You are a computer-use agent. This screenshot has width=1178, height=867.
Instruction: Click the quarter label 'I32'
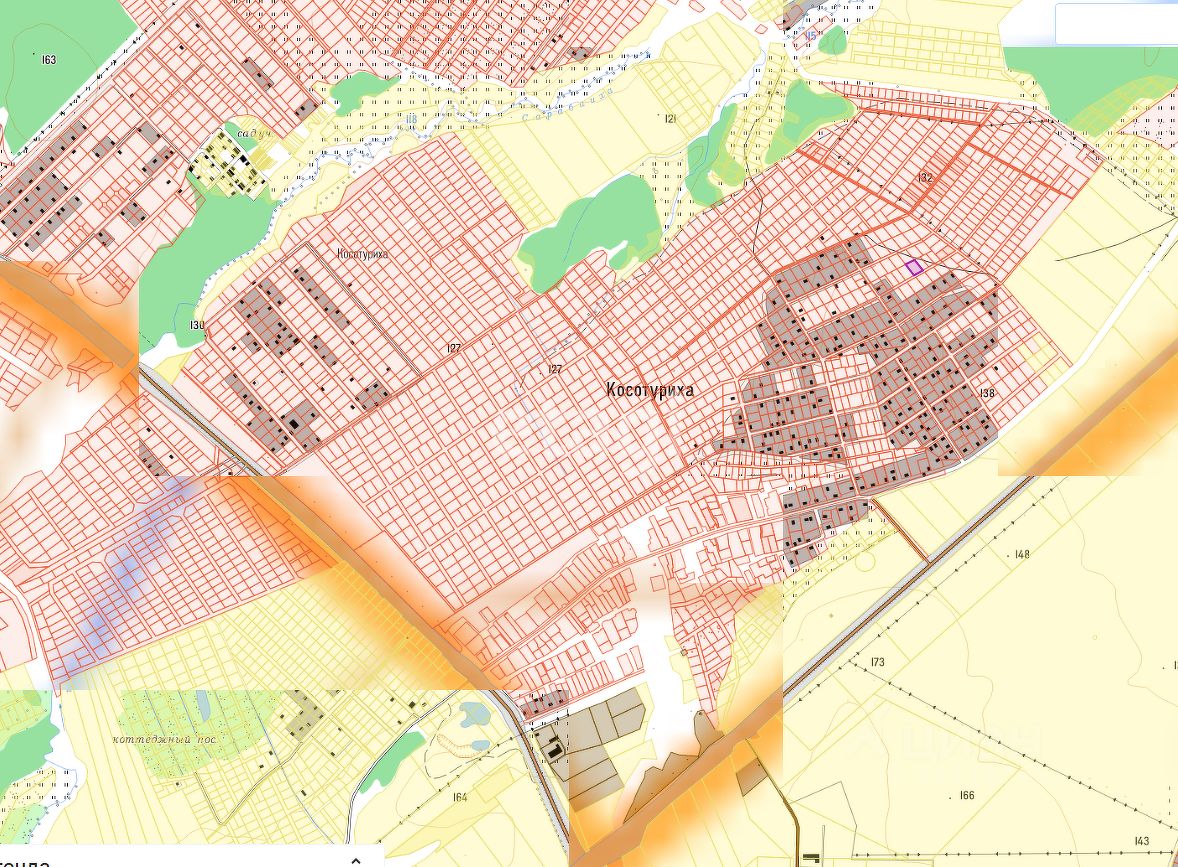pos(925,178)
